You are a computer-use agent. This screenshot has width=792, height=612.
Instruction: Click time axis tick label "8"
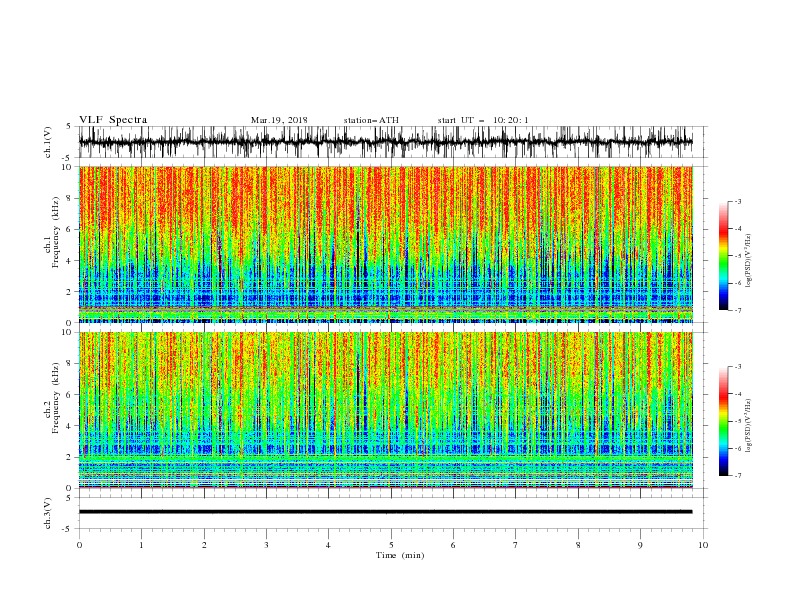point(578,545)
